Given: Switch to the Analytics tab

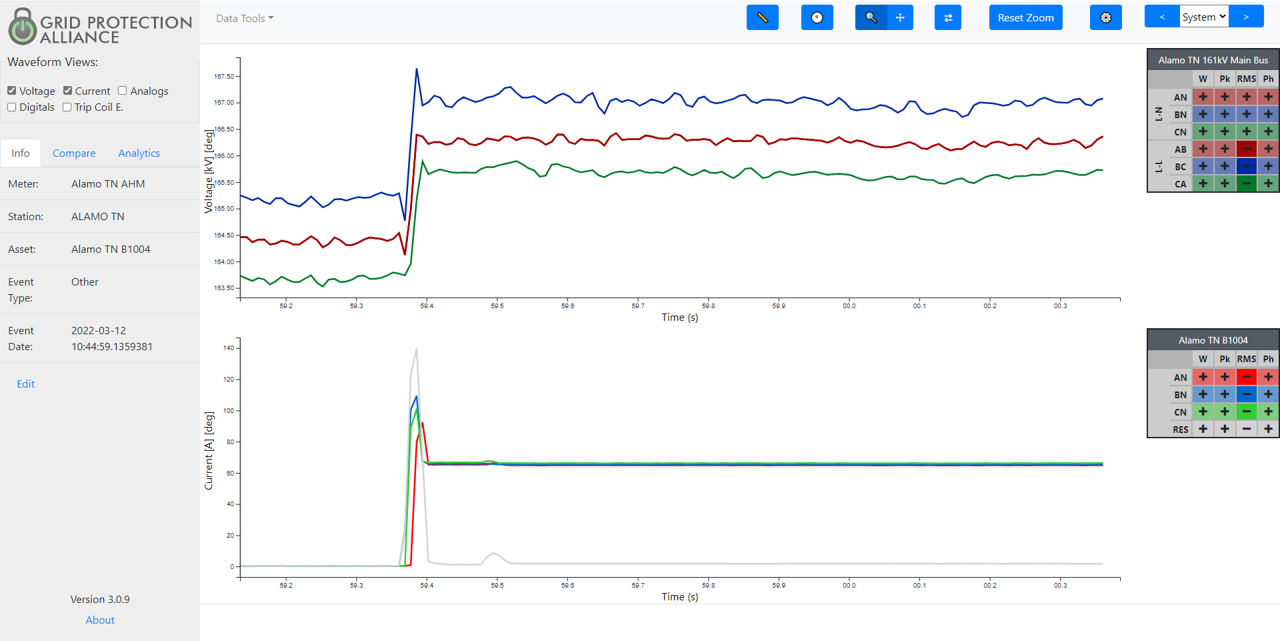Looking at the screenshot, I should [x=139, y=153].
